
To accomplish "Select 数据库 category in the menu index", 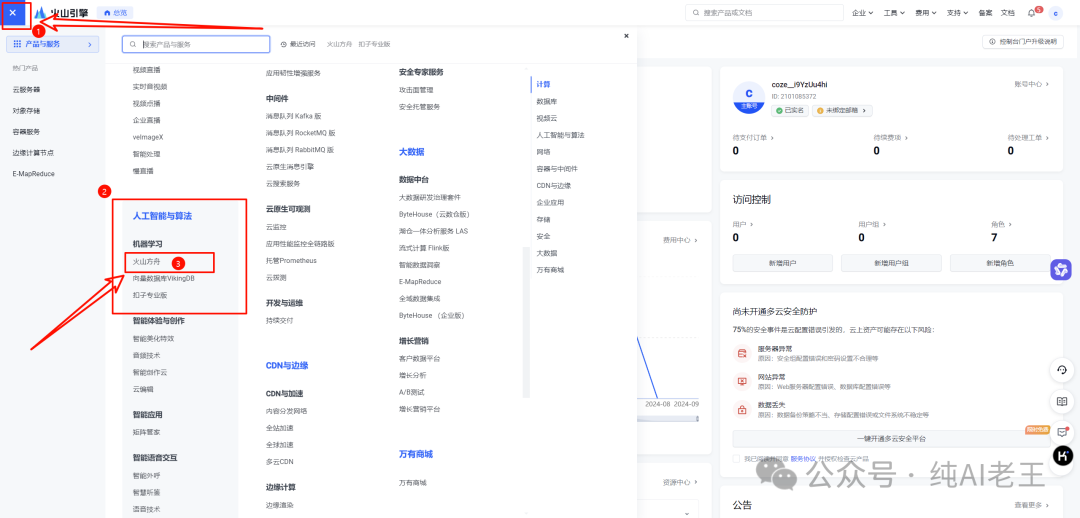I will (x=546, y=101).
